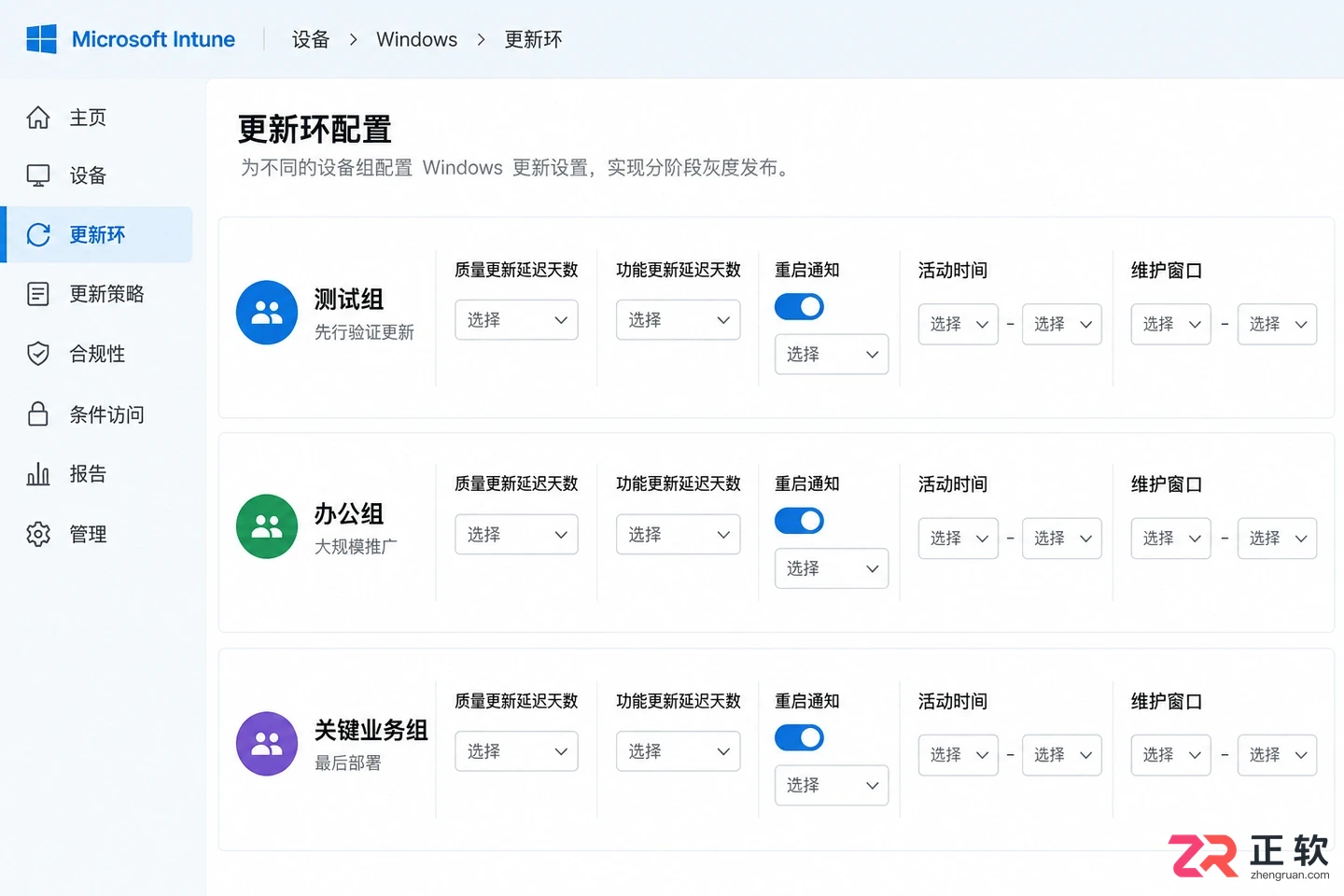Viewport: 1344px width, 896px height.
Task: Open 功能更新延迟天数 dropdown for 测试组
Action: click(678, 320)
